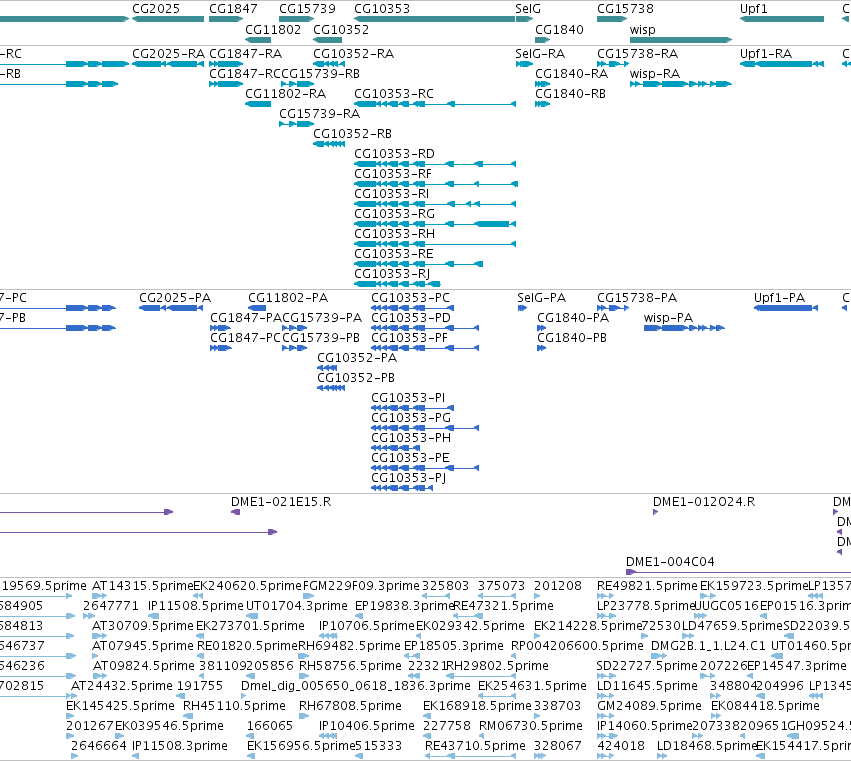Select protein wisp-PA label

click(x=668, y=318)
